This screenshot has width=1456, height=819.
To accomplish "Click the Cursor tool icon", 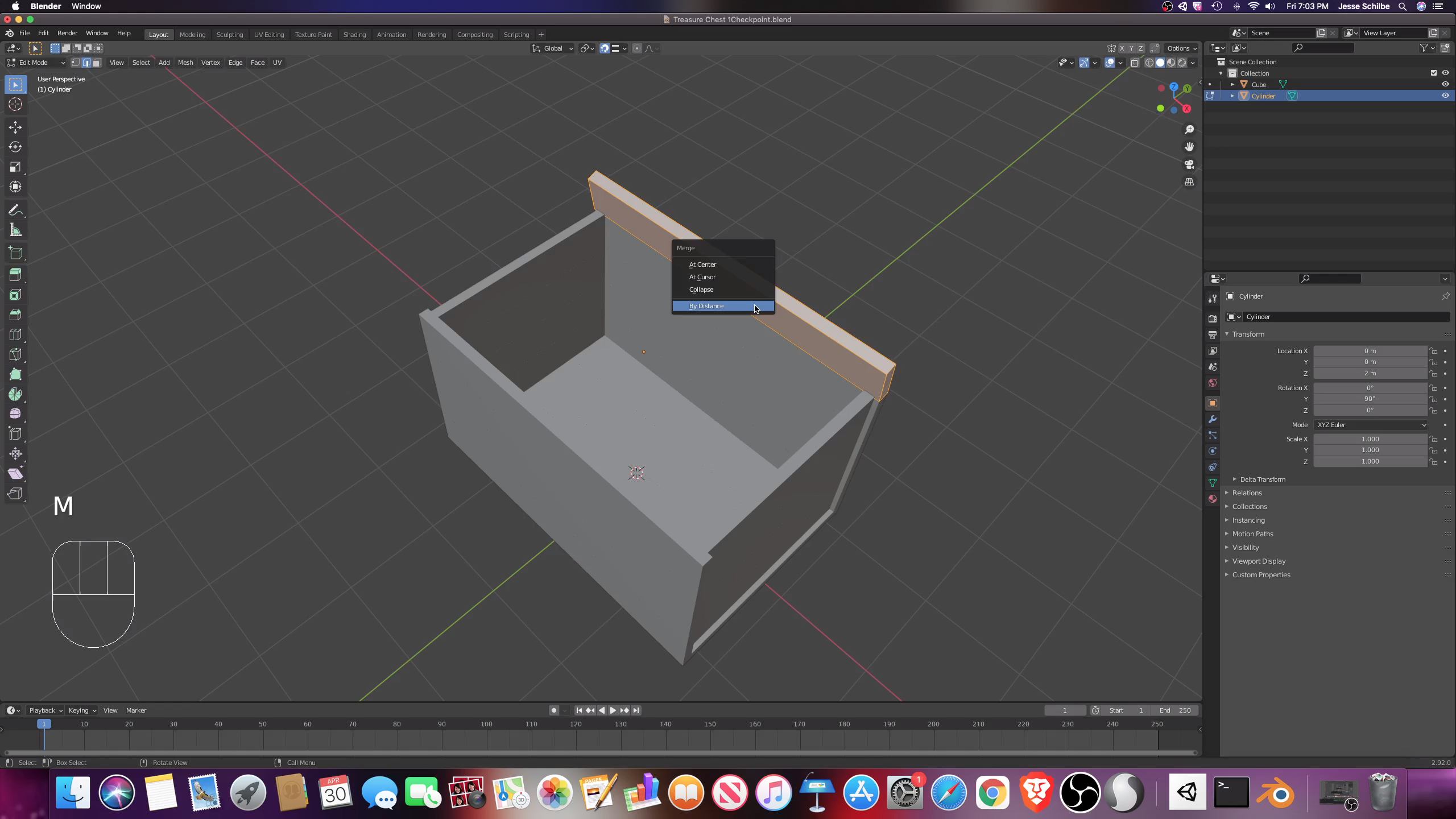I will [x=15, y=104].
